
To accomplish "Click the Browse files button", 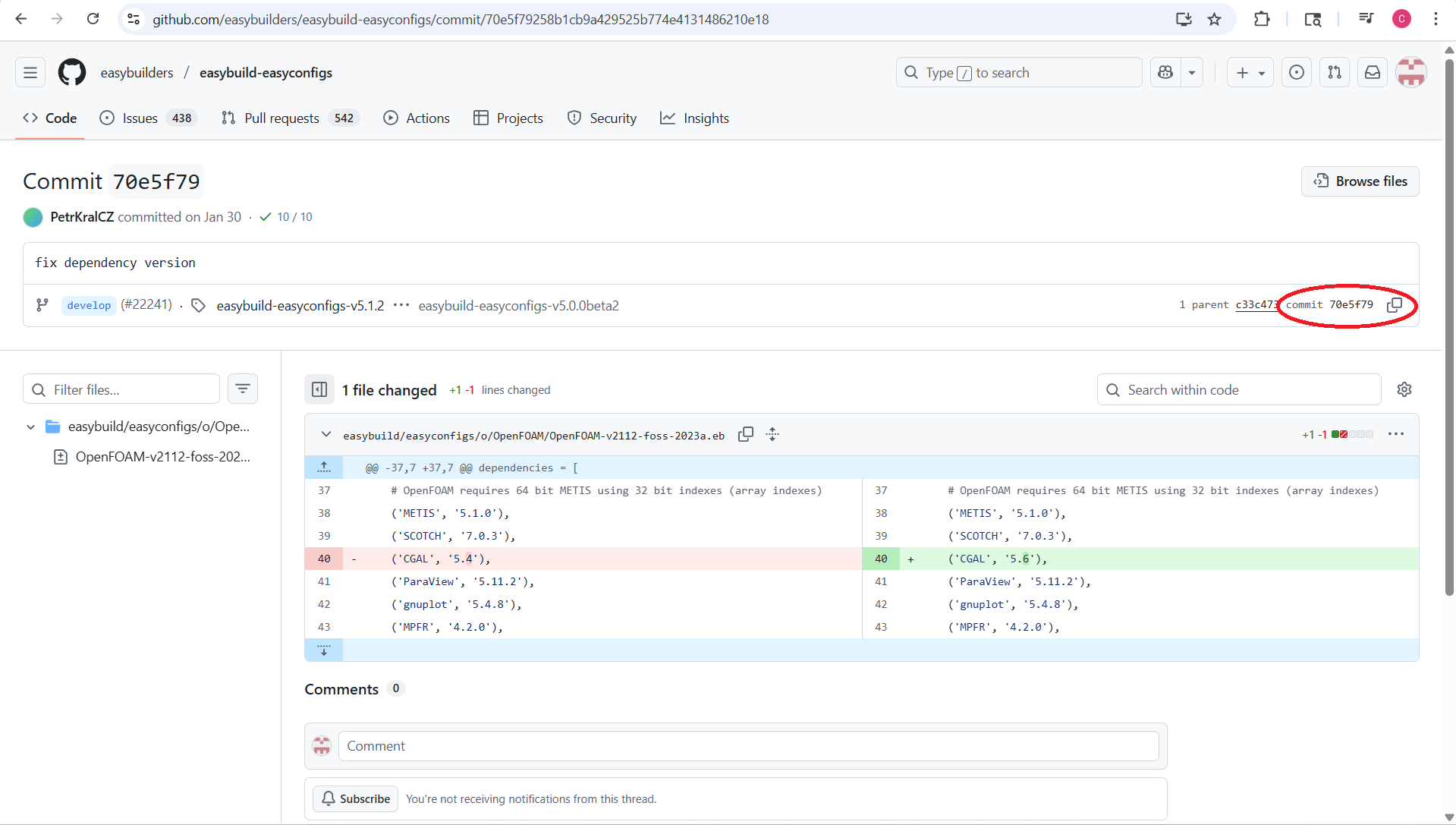I will click(1360, 181).
